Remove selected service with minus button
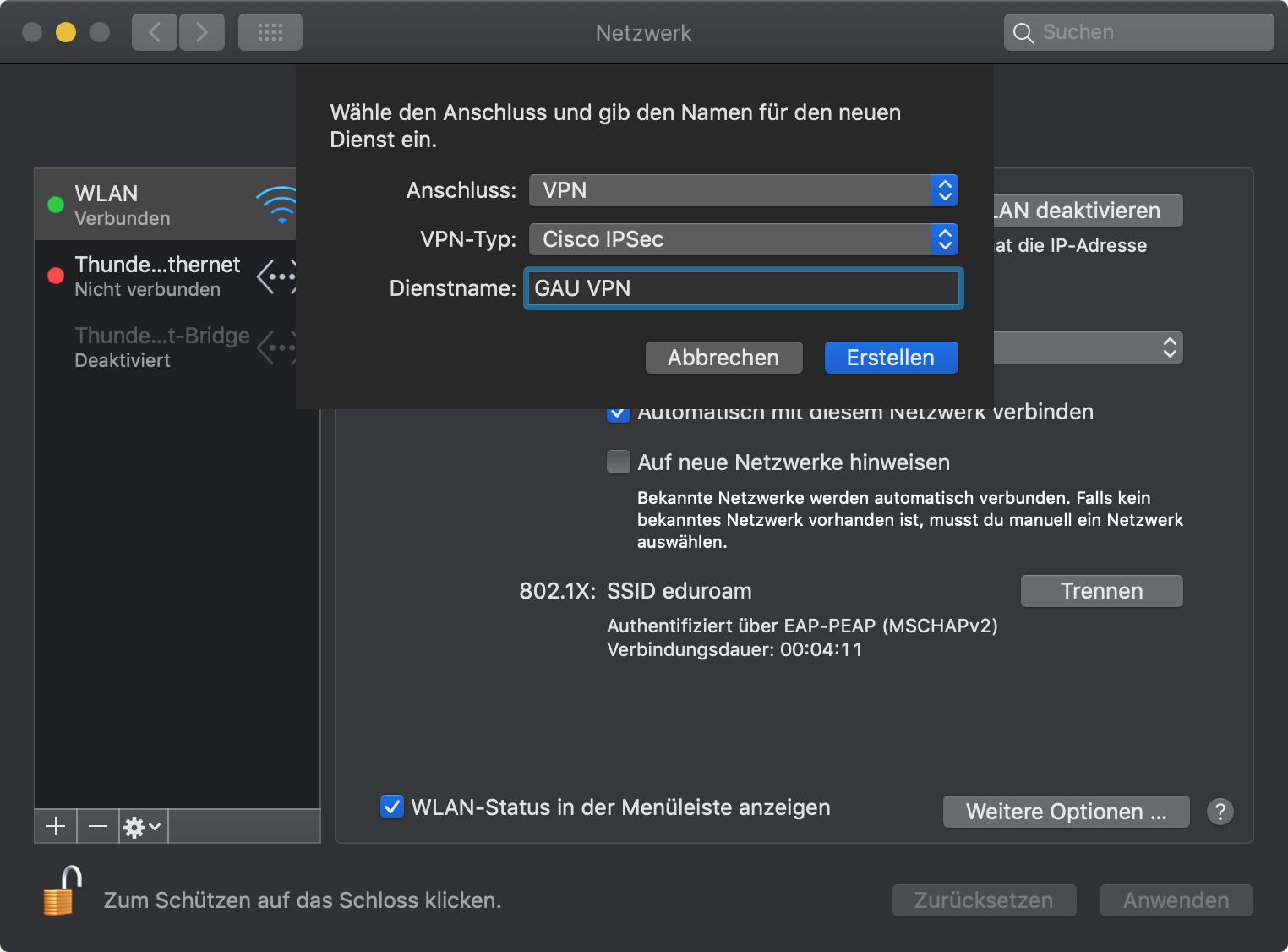1288x952 pixels. 98,826
